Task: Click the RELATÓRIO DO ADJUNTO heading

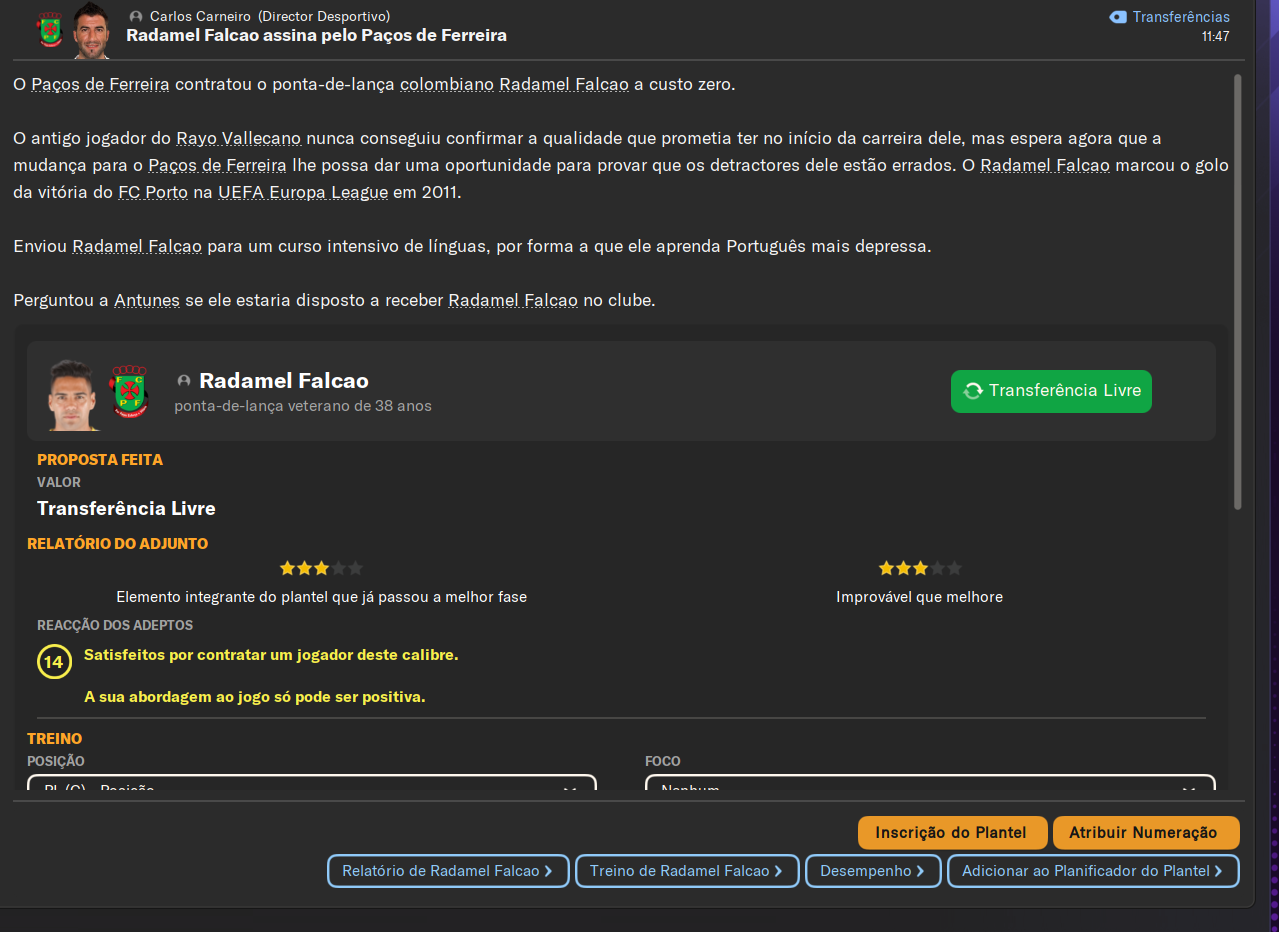Action: point(118,544)
